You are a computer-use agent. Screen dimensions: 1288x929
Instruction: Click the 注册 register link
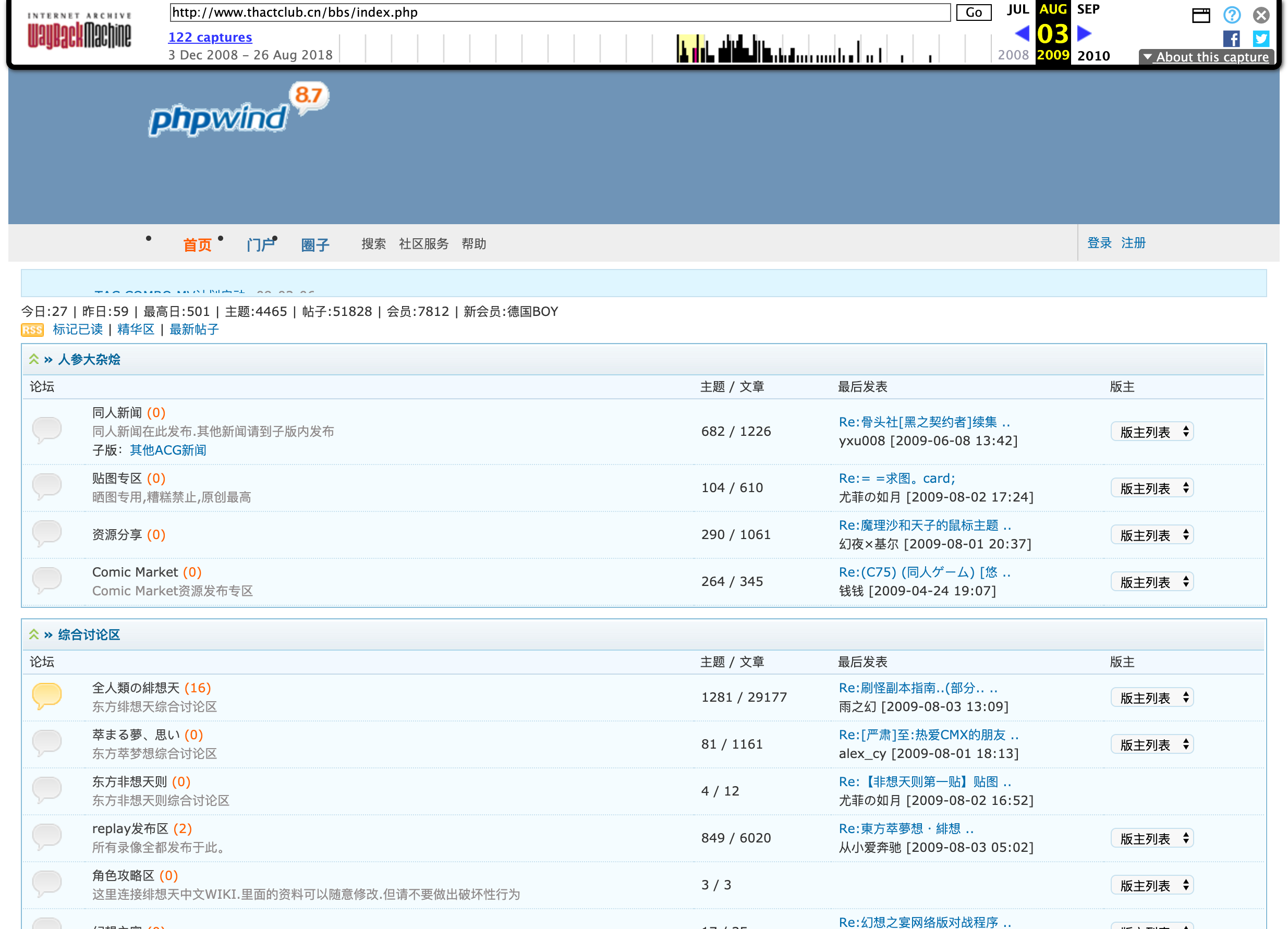point(1134,243)
